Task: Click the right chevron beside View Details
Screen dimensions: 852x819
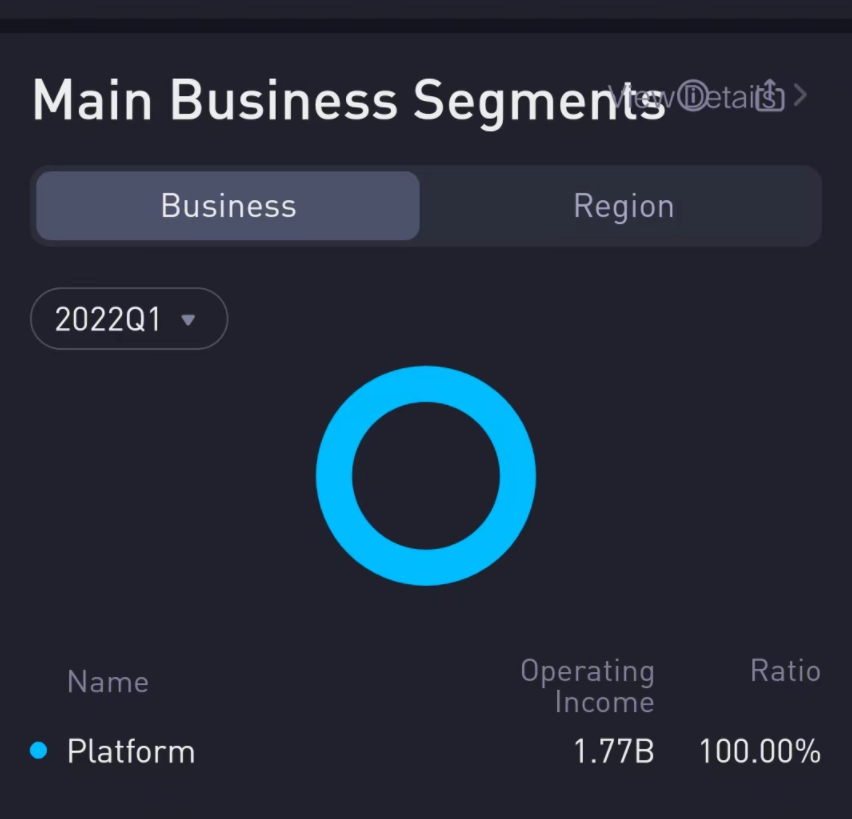Action: point(799,96)
